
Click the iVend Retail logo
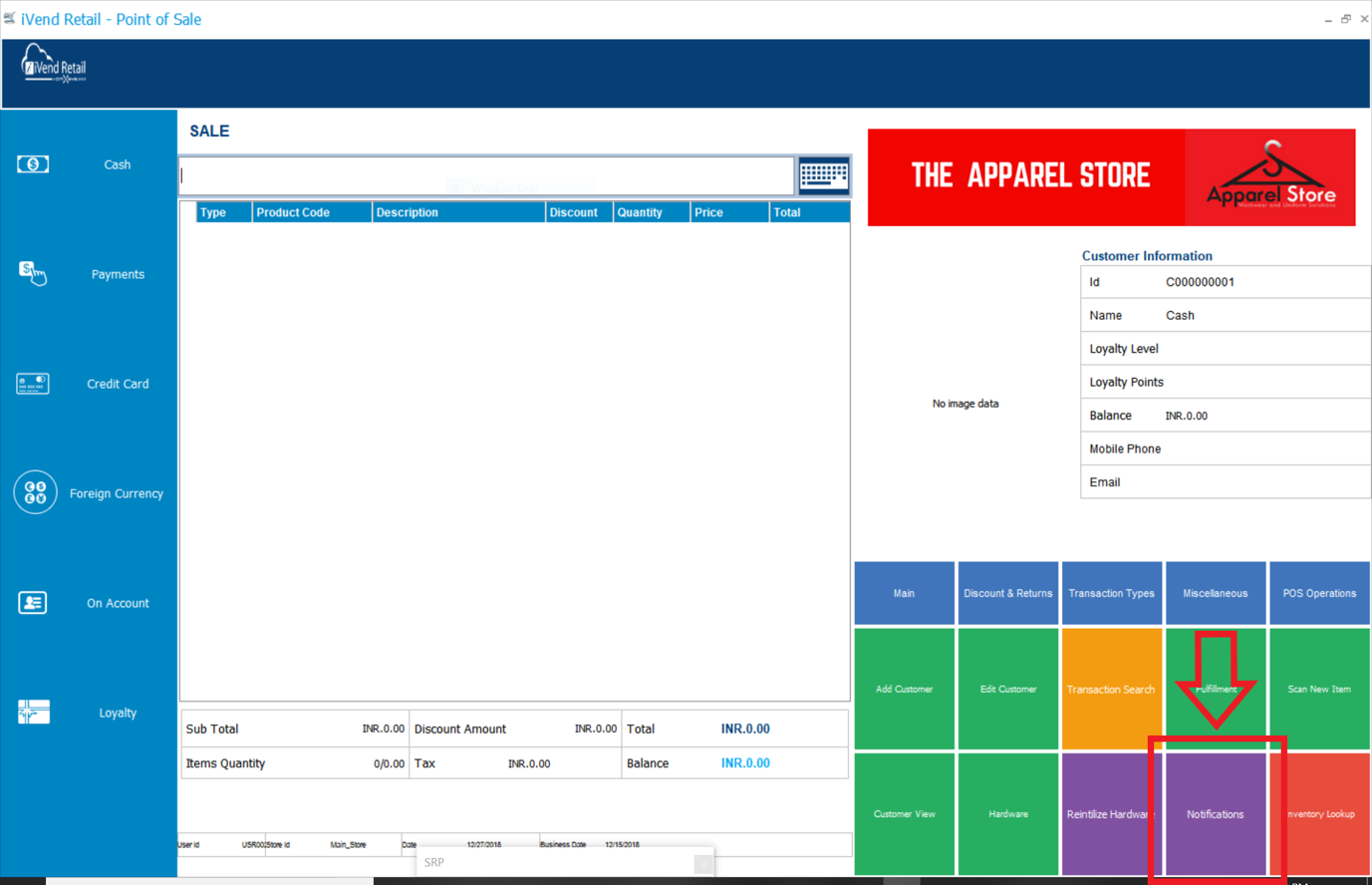[54, 65]
